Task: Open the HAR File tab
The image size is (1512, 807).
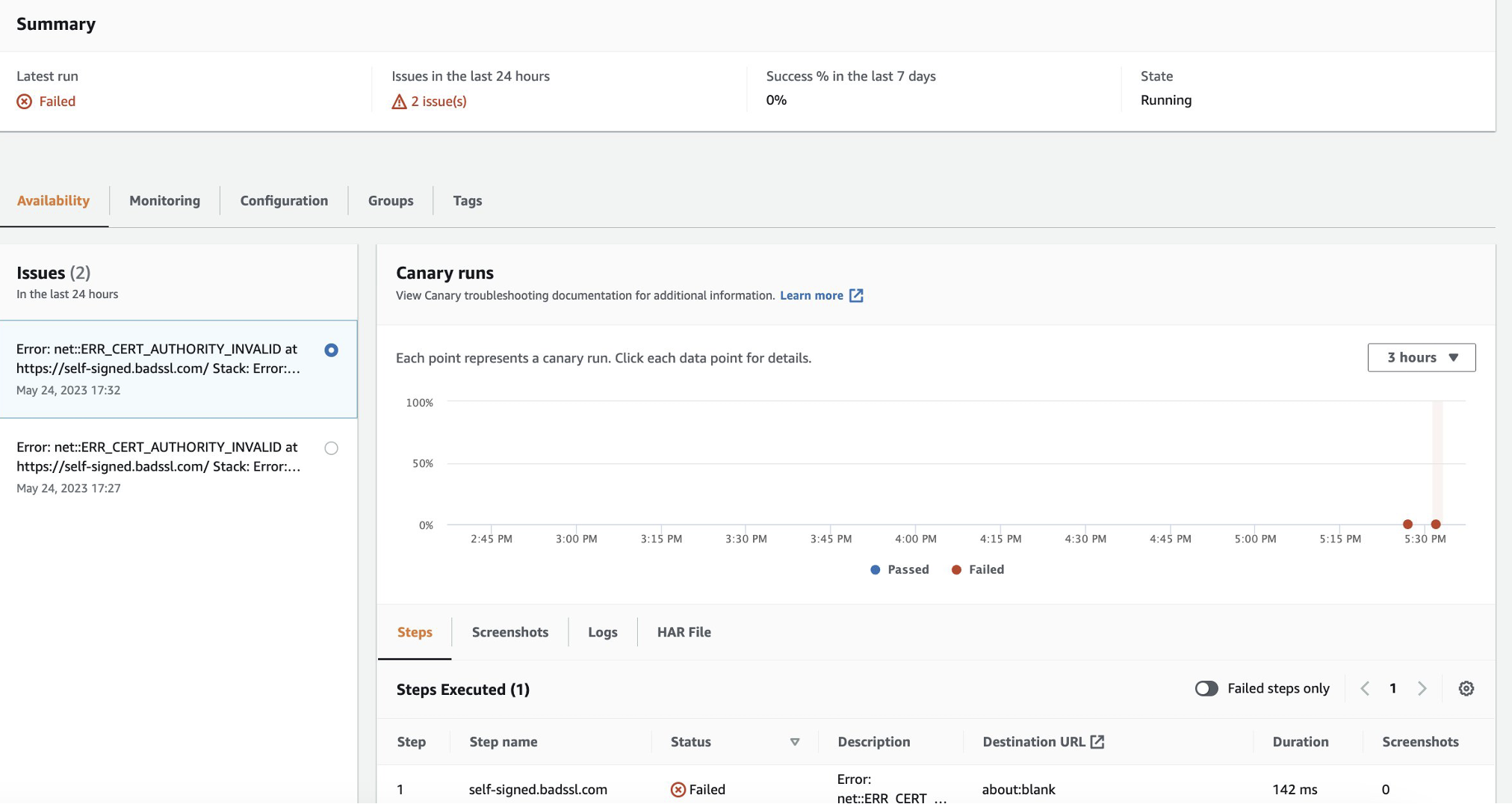Action: tap(684, 632)
